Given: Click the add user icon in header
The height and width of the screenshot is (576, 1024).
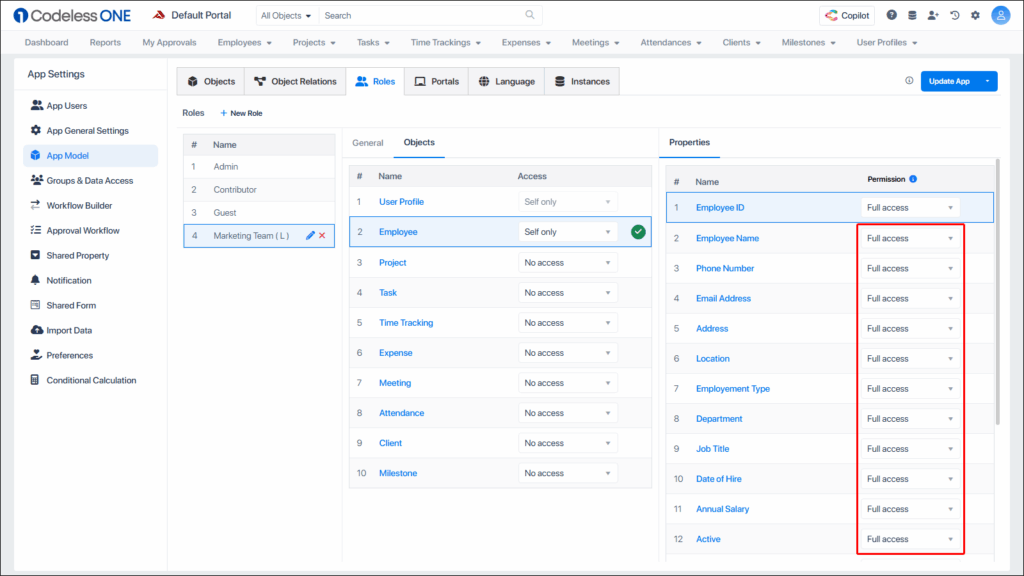Looking at the screenshot, I should click(x=933, y=15).
